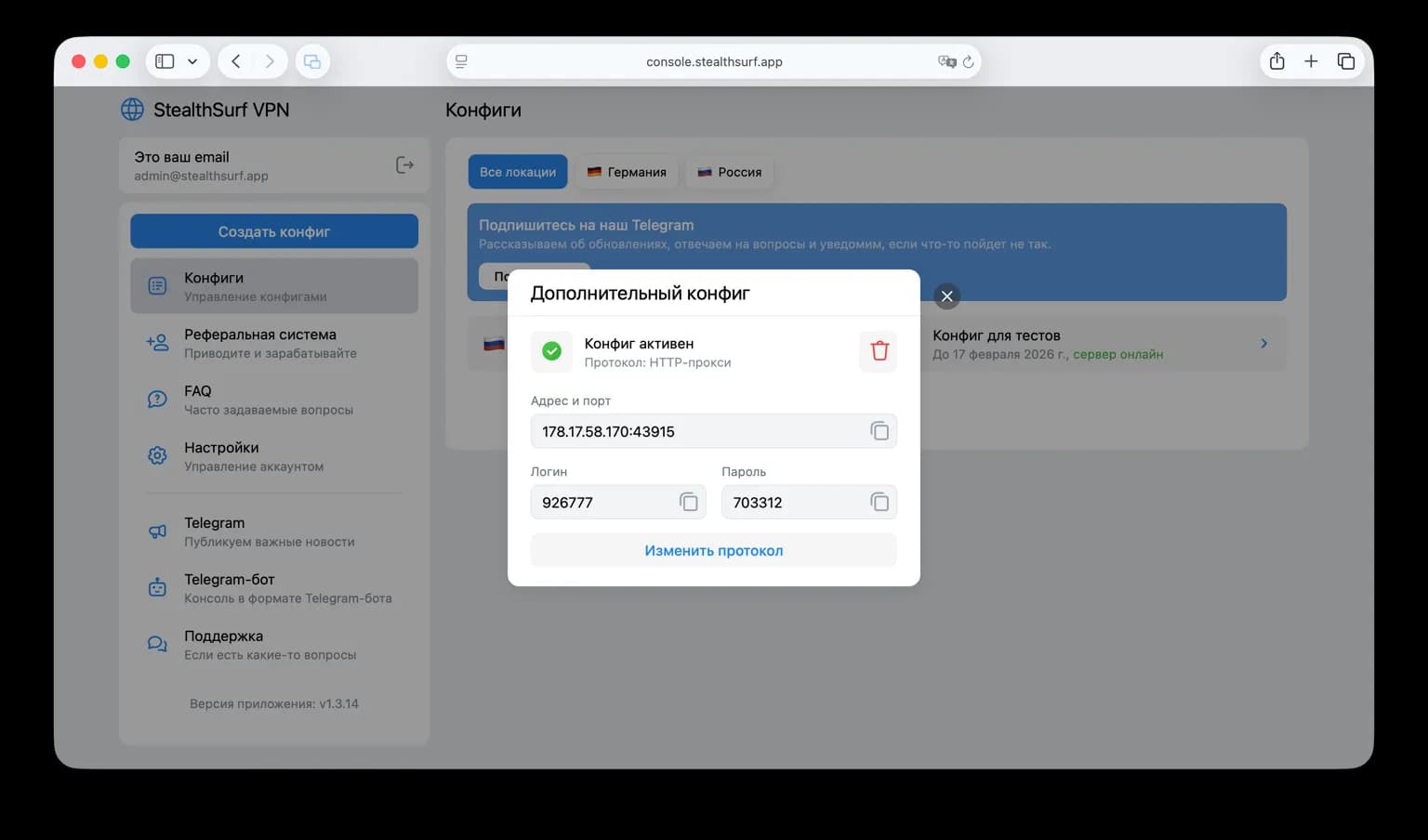
Task: Reload the page with refresh icon
Action: click(968, 61)
